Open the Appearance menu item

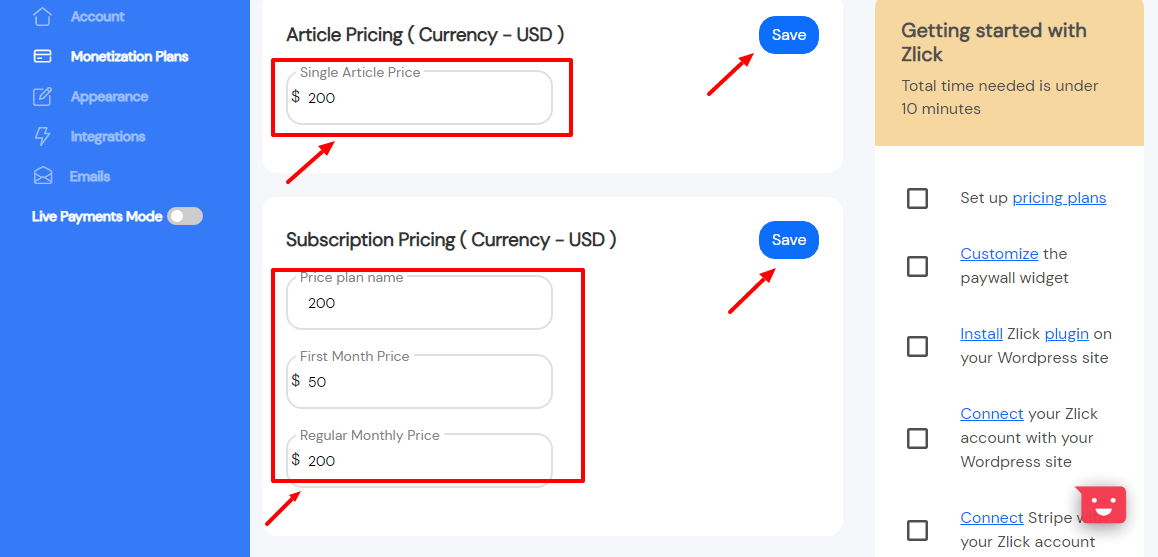pos(109,97)
